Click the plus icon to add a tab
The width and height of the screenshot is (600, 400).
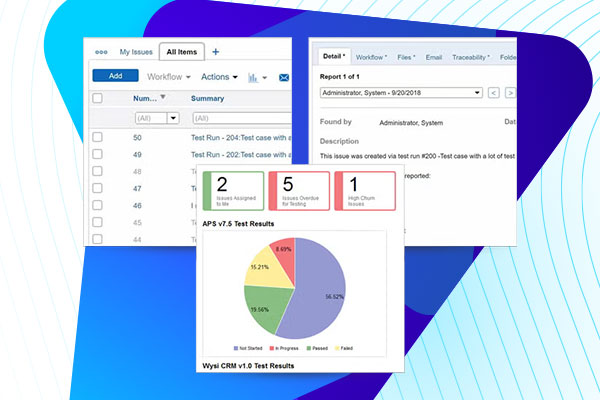[215, 52]
